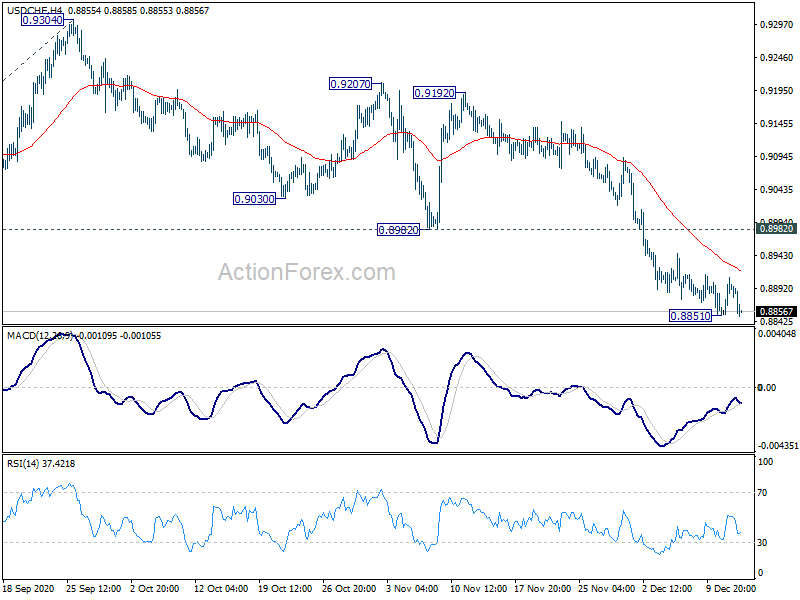Click the 3 Nov 04:00 date label

412,589
